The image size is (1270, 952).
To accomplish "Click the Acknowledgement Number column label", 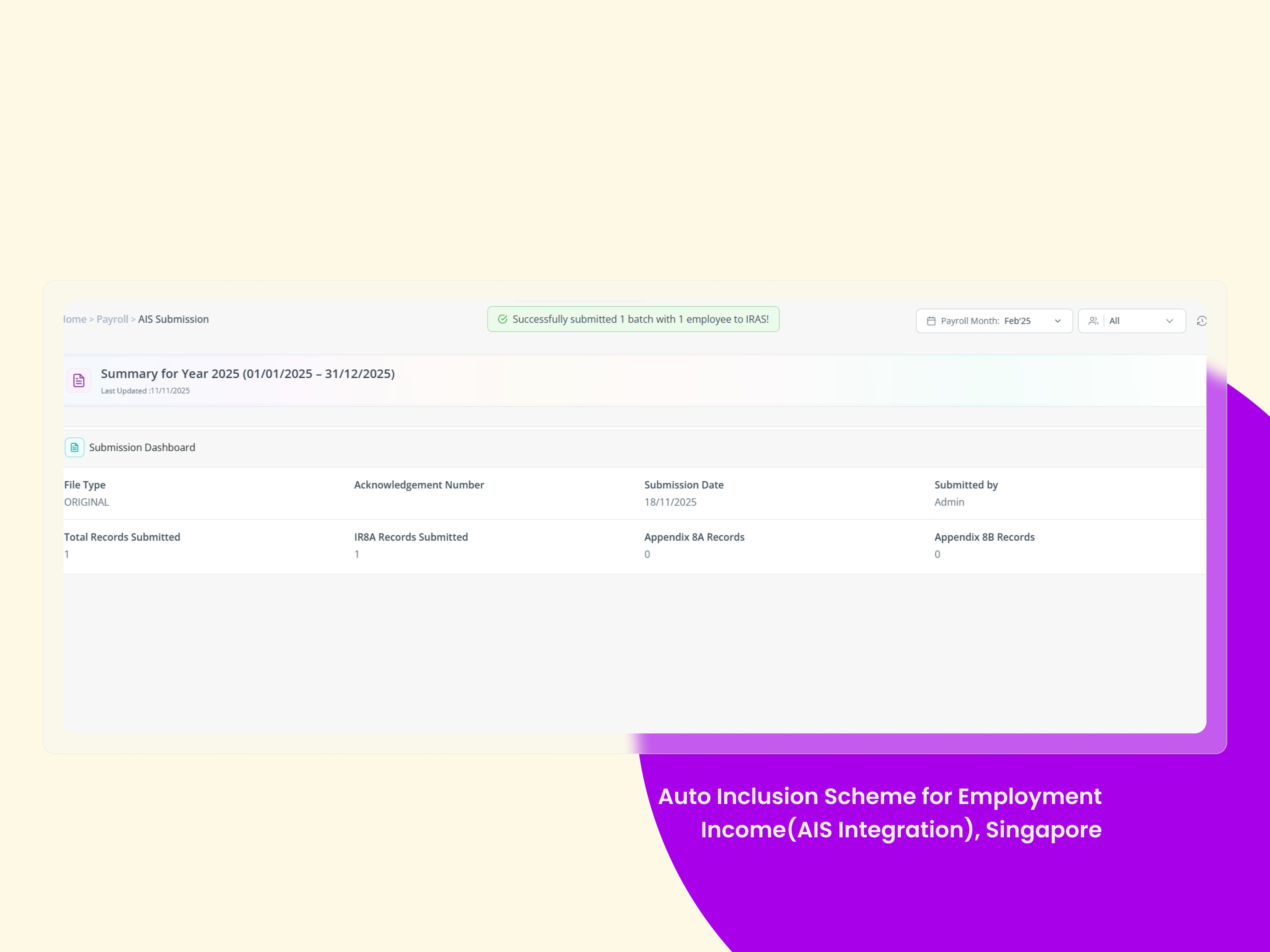I will click(x=419, y=485).
